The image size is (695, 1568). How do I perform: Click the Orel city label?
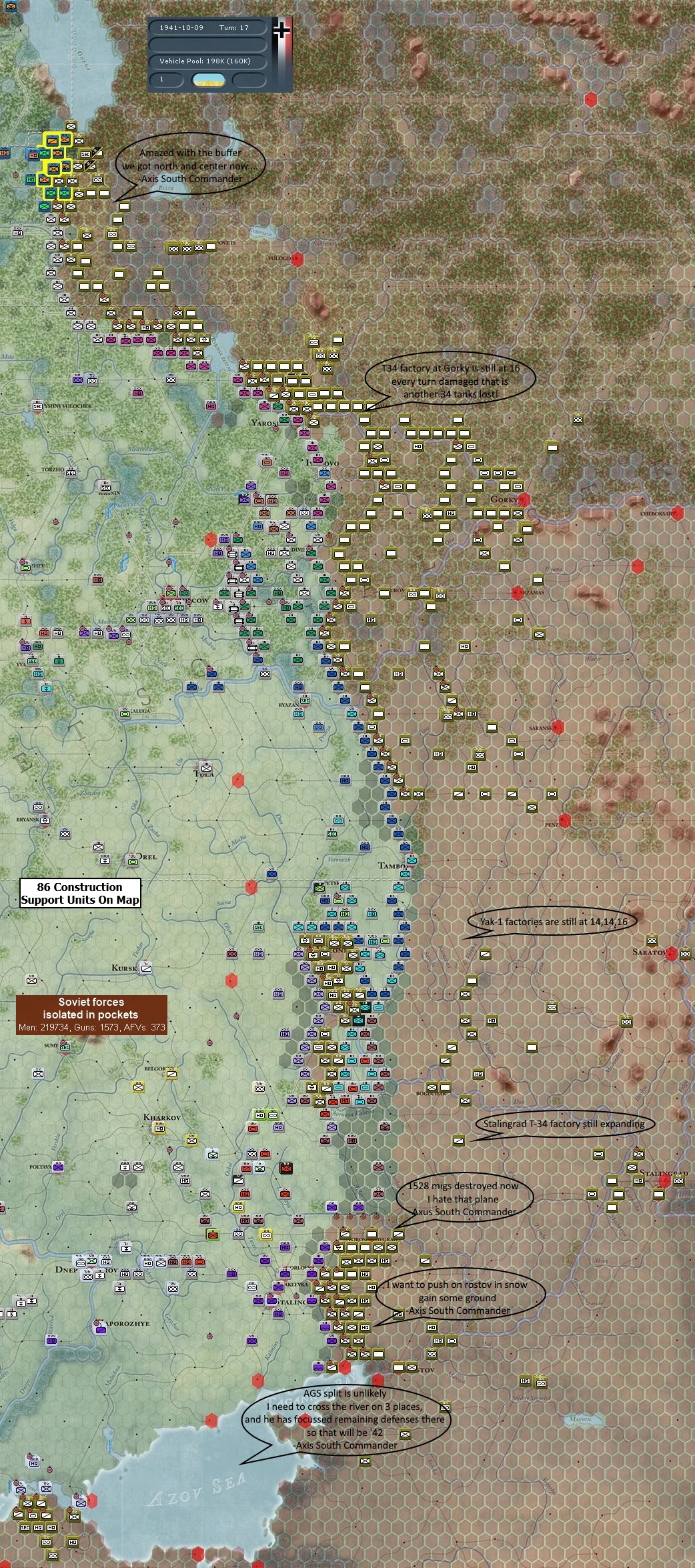[147, 856]
